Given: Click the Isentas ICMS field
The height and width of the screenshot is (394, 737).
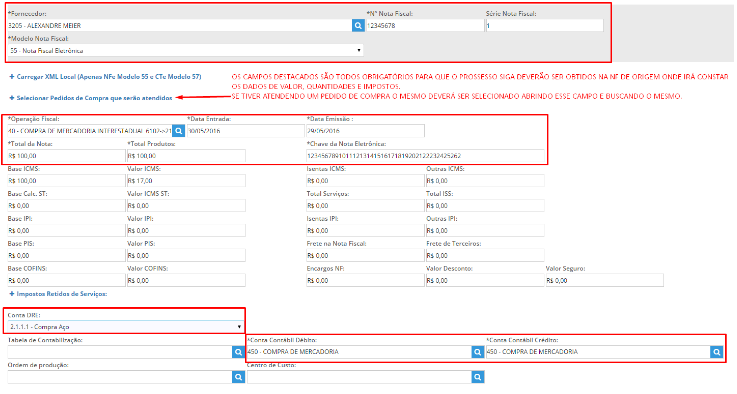Looking at the screenshot, I should 365,181.
